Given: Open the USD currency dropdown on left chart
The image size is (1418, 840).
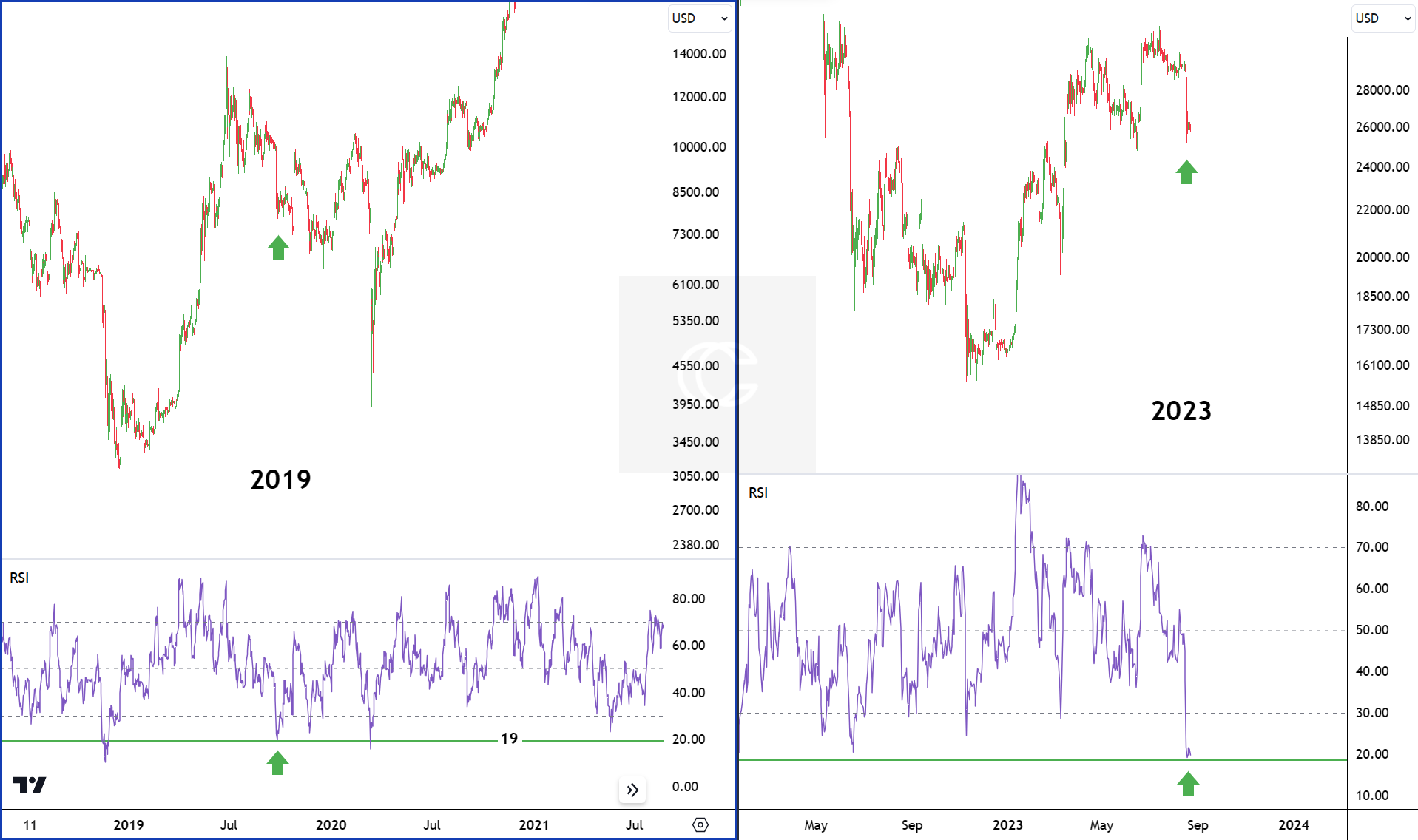Looking at the screenshot, I should coord(699,18).
